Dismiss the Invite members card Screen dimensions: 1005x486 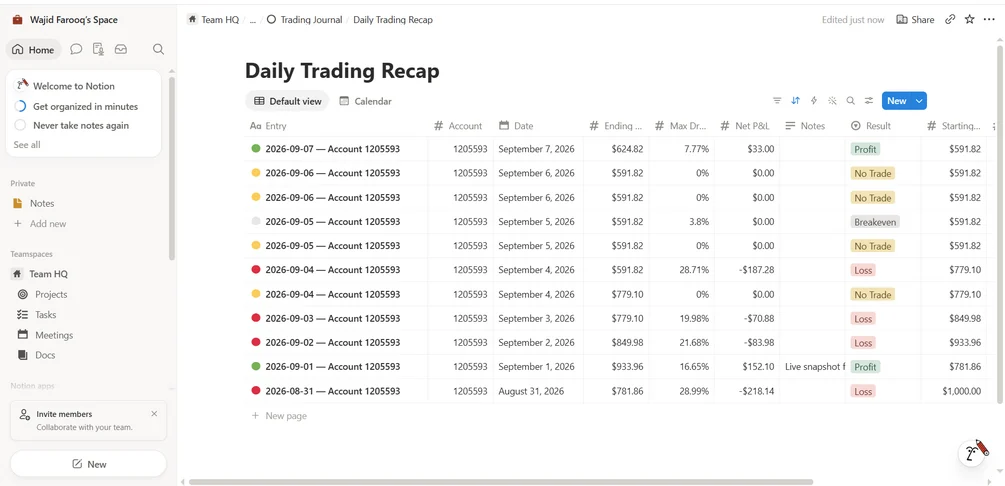(x=154, y=414)
